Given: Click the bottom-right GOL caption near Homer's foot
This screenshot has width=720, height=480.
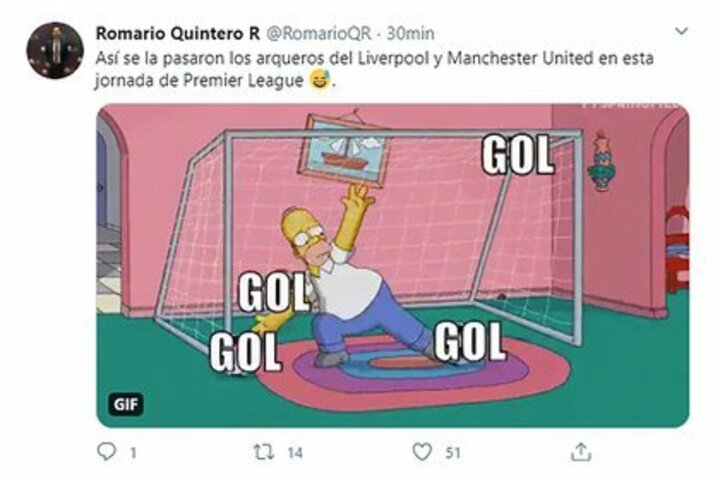Looking at the screenshot, I should point(469,340).
